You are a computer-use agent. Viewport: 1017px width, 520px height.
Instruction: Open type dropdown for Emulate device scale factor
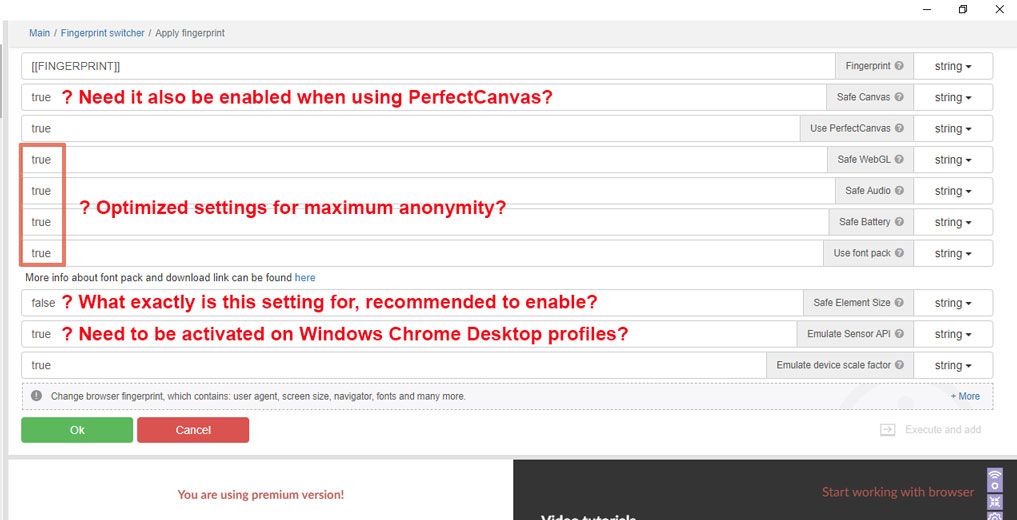click(953, 365)
